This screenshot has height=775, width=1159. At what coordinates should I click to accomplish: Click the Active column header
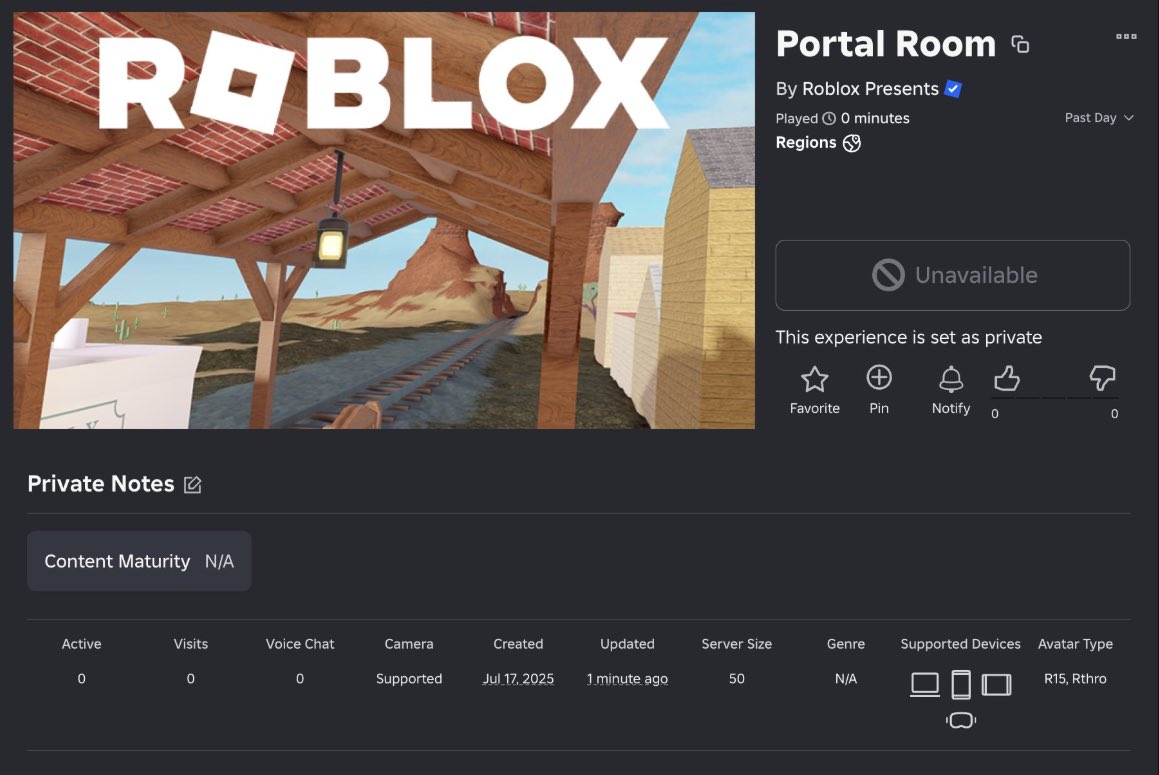click(x=81, y=644)
